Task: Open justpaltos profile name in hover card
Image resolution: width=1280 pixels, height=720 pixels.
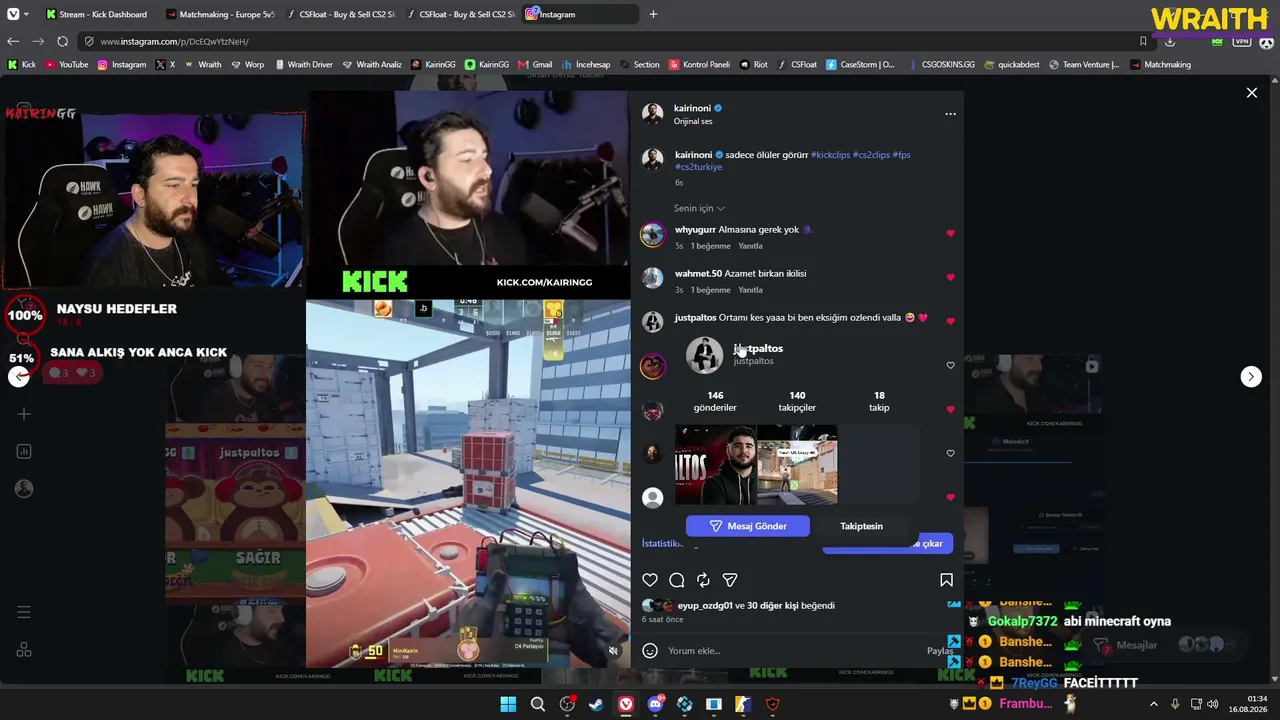Action: [x=758, y=348]
